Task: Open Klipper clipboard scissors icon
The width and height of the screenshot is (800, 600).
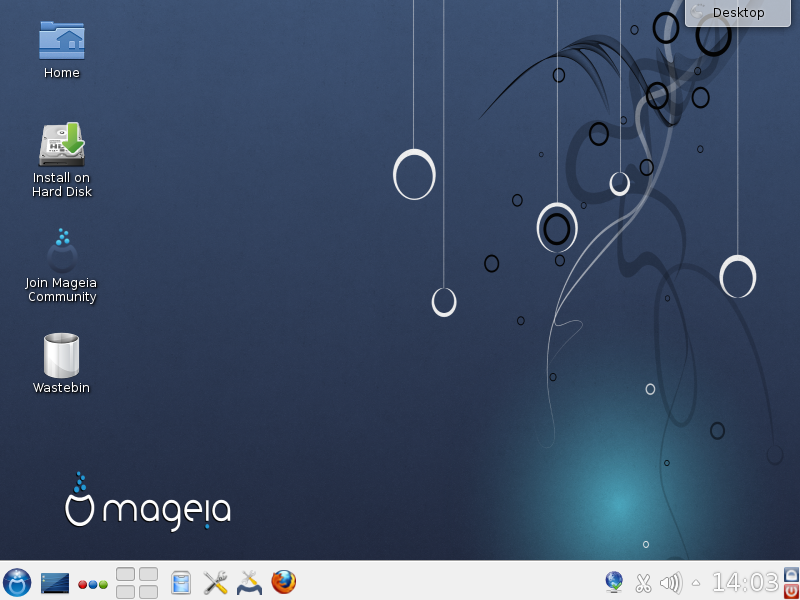Action: (x=643, y=582)
